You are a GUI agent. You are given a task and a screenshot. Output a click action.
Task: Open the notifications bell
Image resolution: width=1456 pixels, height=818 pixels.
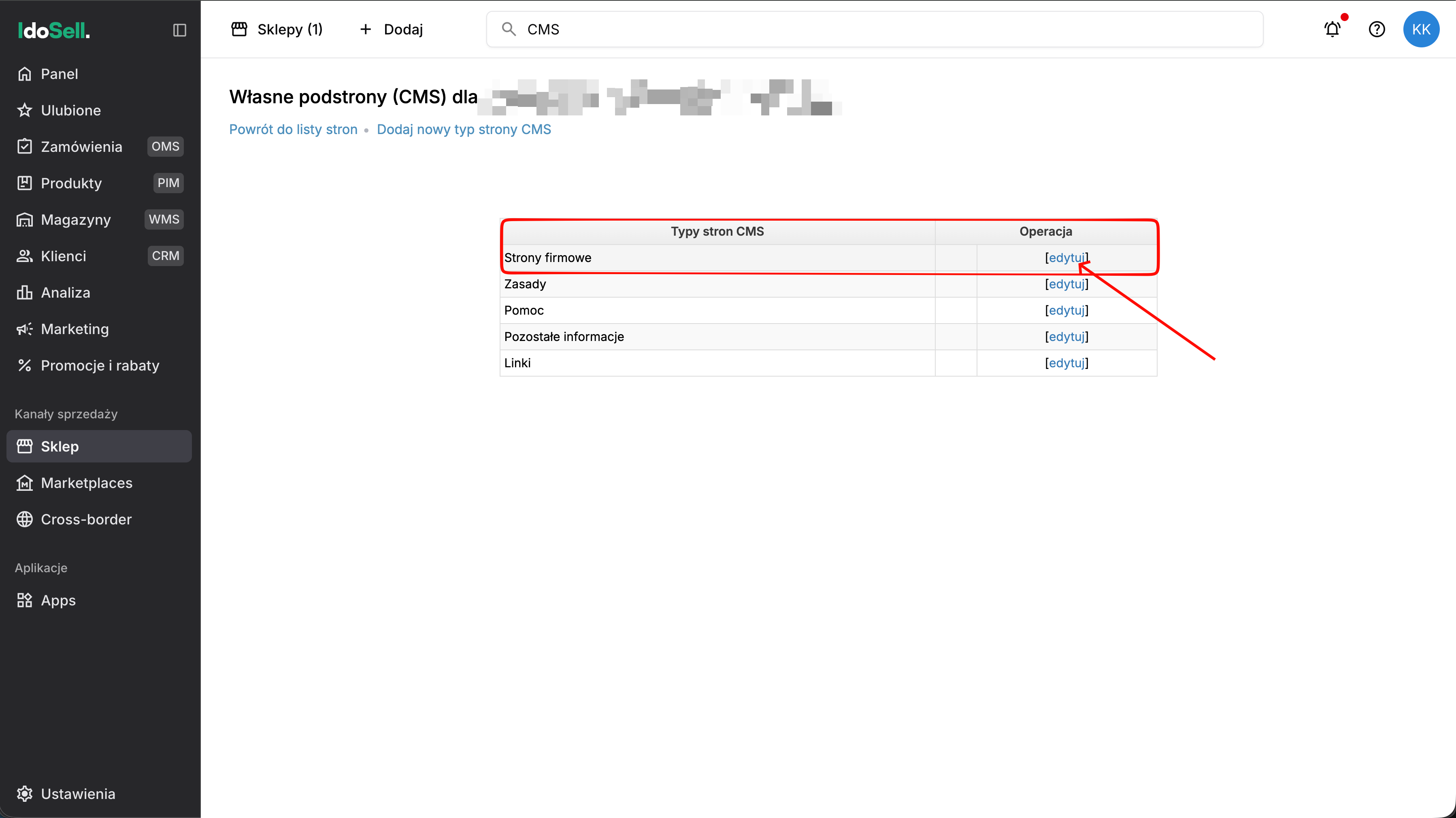pos(1333,29)
